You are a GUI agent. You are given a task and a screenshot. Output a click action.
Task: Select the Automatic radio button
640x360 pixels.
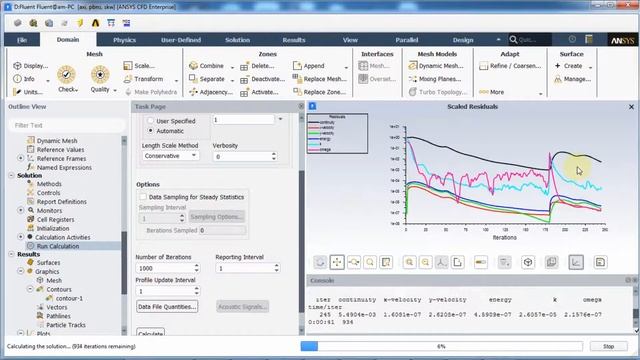pos(150,131)
